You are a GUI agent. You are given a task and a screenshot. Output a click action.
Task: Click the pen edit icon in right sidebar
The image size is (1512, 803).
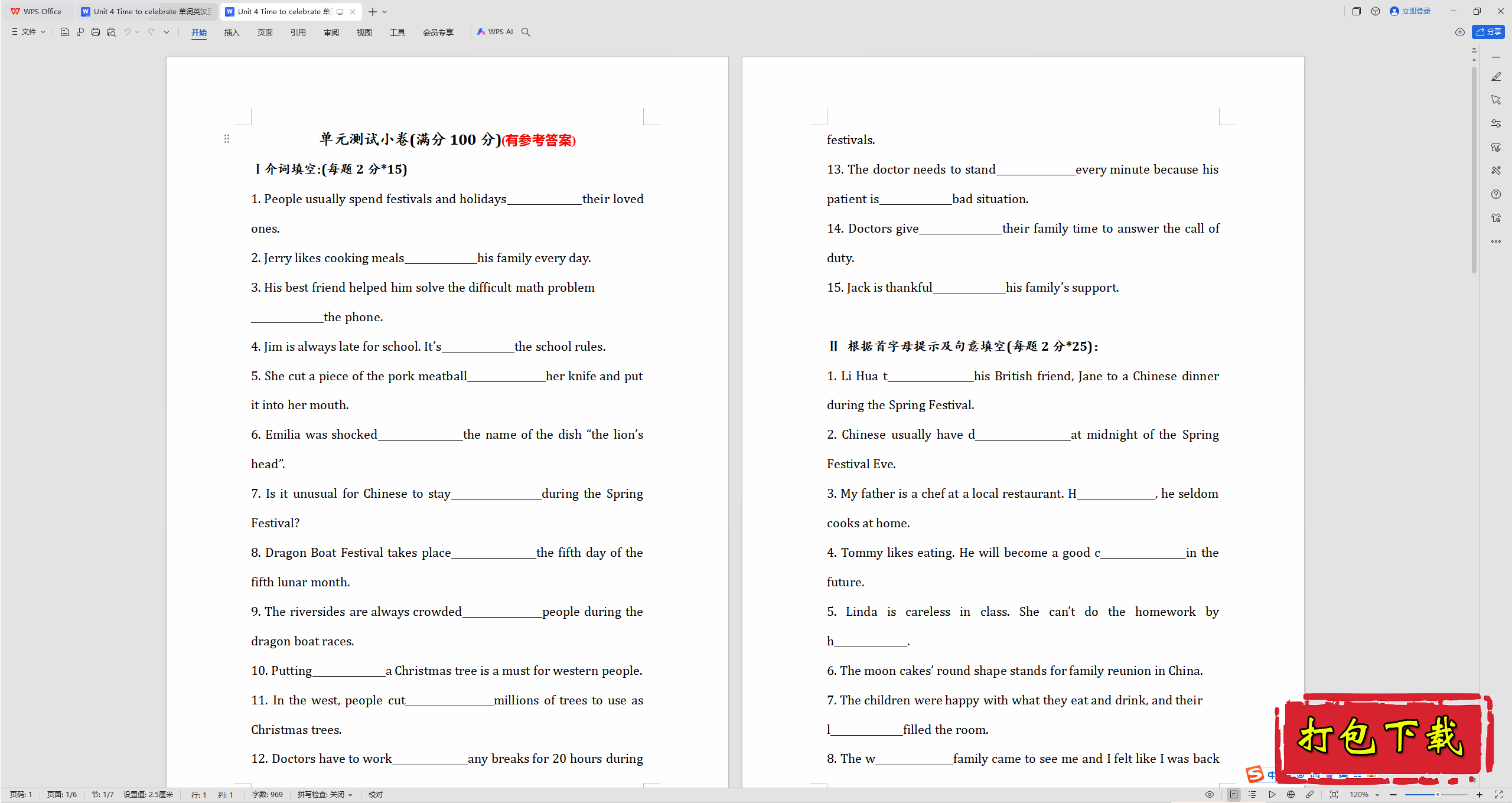click(1496, 77)
